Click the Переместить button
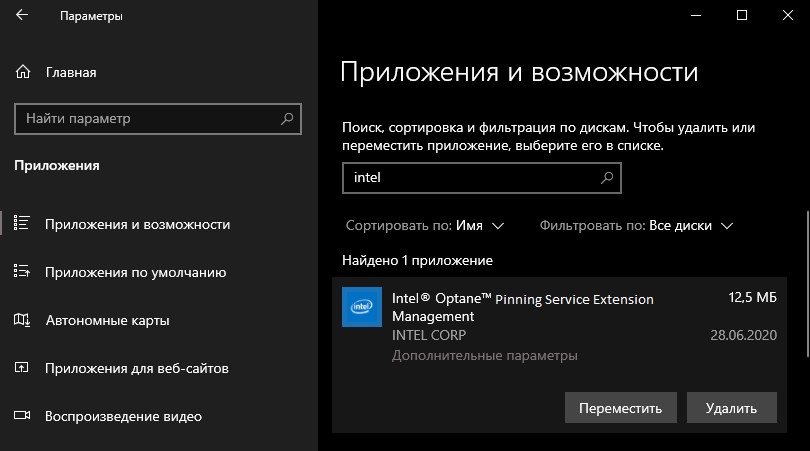The height and width of the screenshot is (451, 810). coord(620,408)
